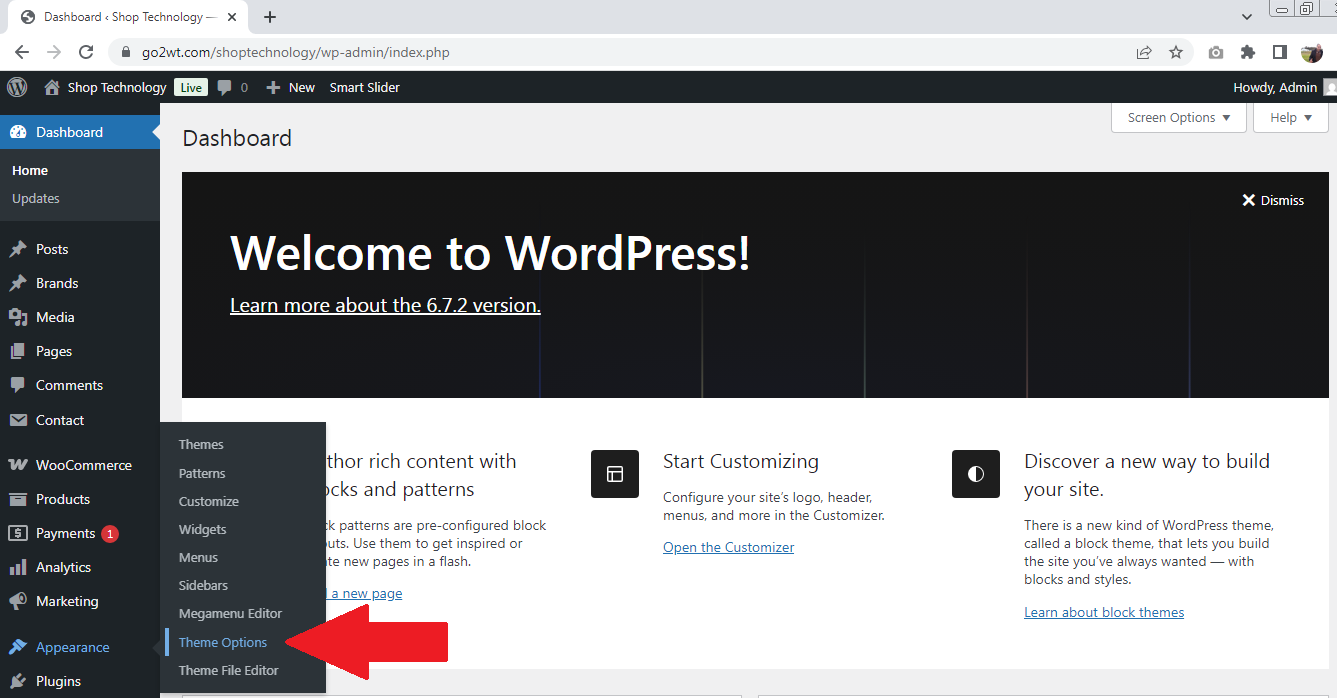The image size is (1337, 698).
Task: Open browser side panel icon
Action: (x=1279, y=52)
